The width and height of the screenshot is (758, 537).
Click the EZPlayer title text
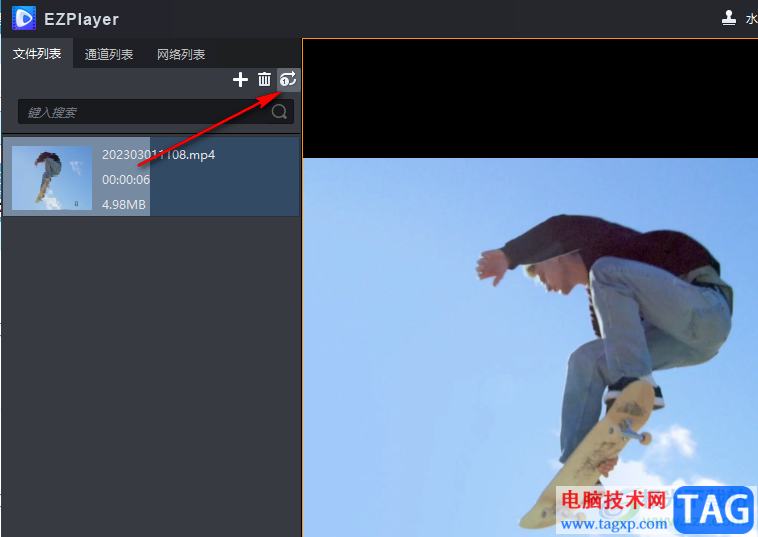(81, 19)
